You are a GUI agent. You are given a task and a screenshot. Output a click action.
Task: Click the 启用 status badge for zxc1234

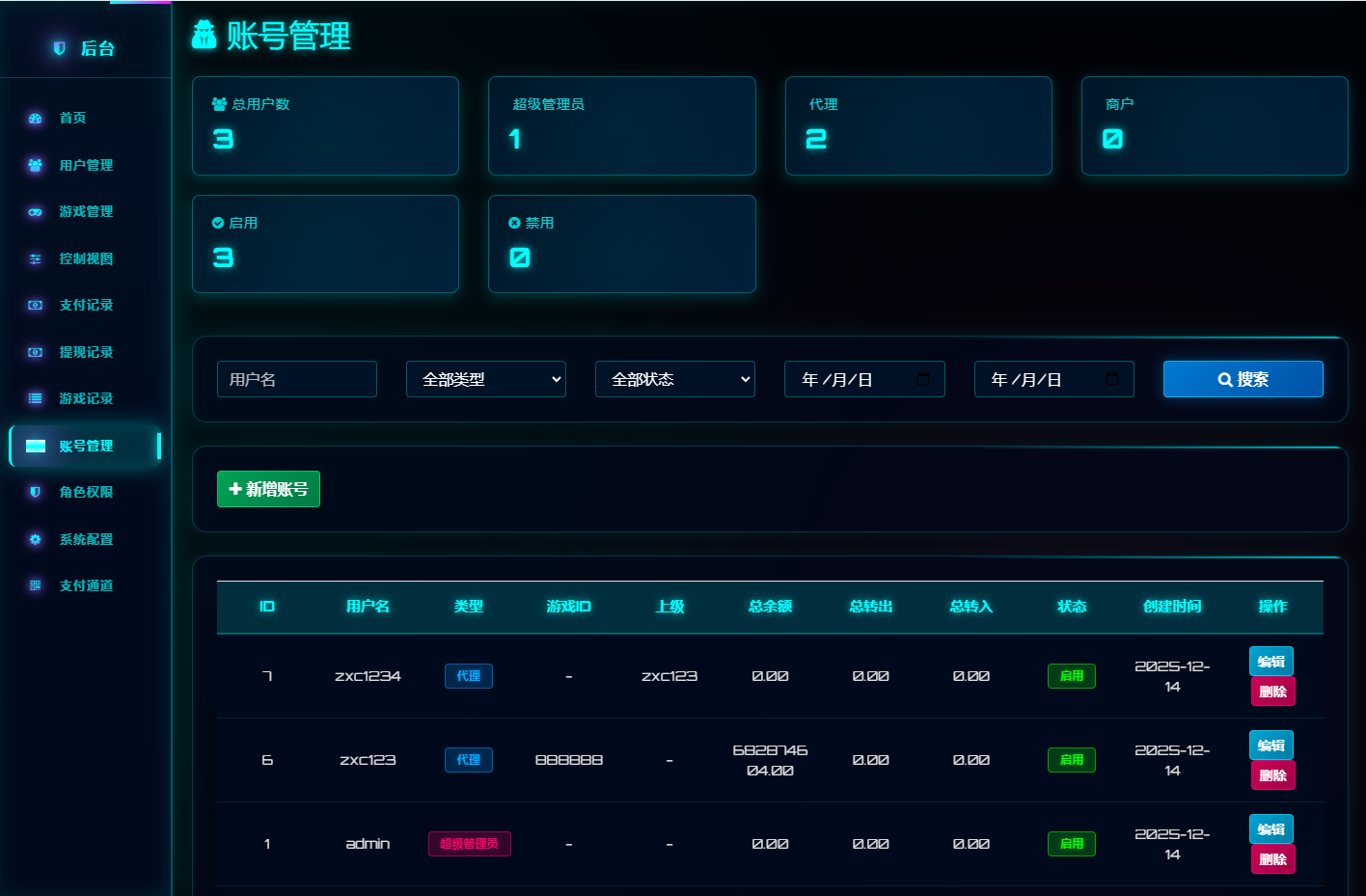point(1072,676)
